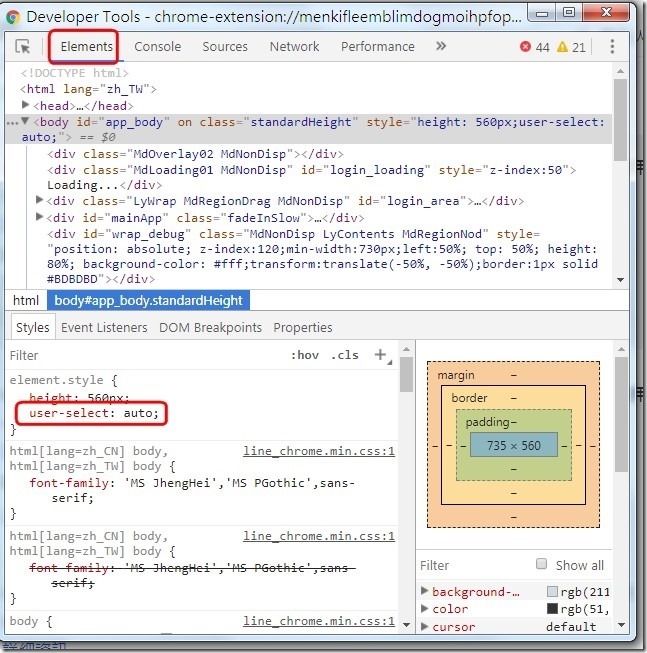The width and height of the screenshot is (647, 653).
Task: Add a new style rule with plus
Action: (x=381, y=355)
